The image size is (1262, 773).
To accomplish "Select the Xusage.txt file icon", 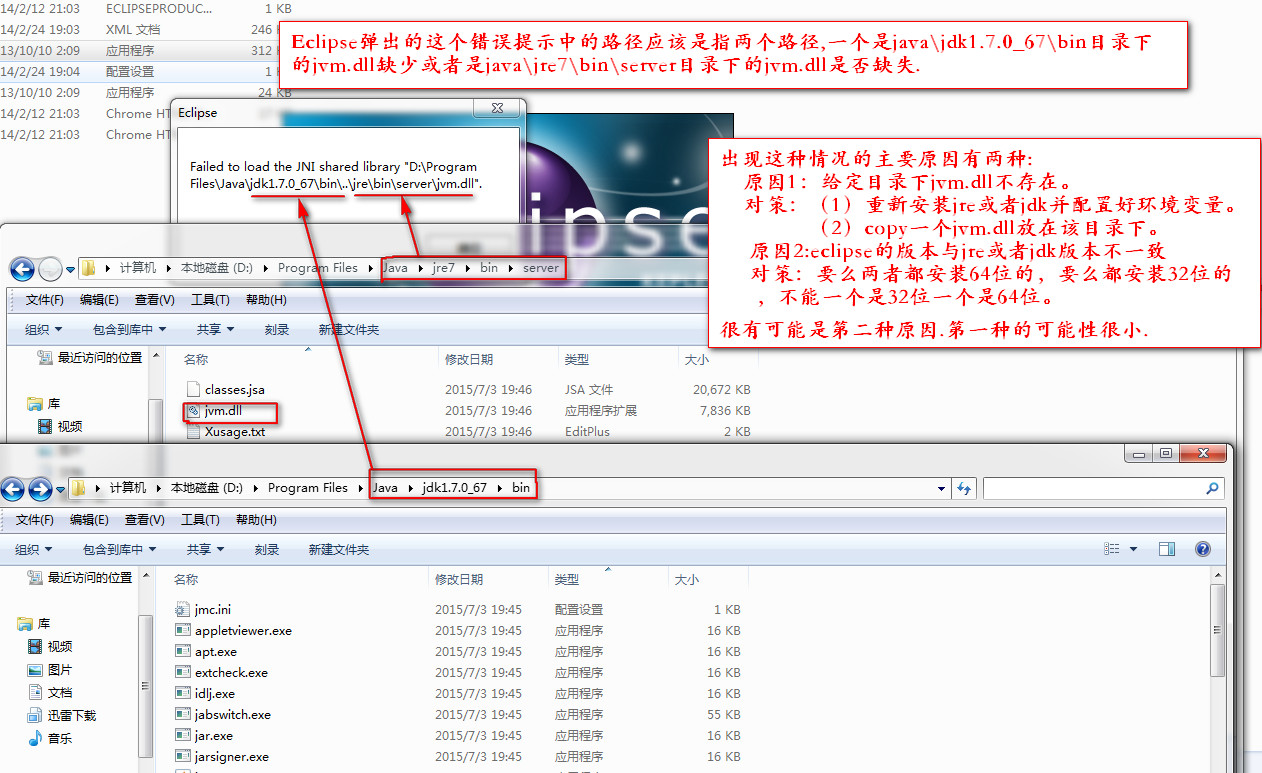I will pos(194,432).
